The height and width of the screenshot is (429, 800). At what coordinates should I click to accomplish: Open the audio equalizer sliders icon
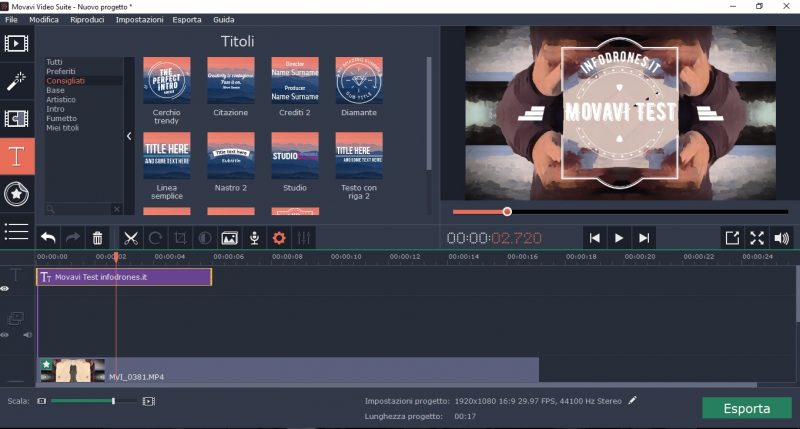point(304,238)
